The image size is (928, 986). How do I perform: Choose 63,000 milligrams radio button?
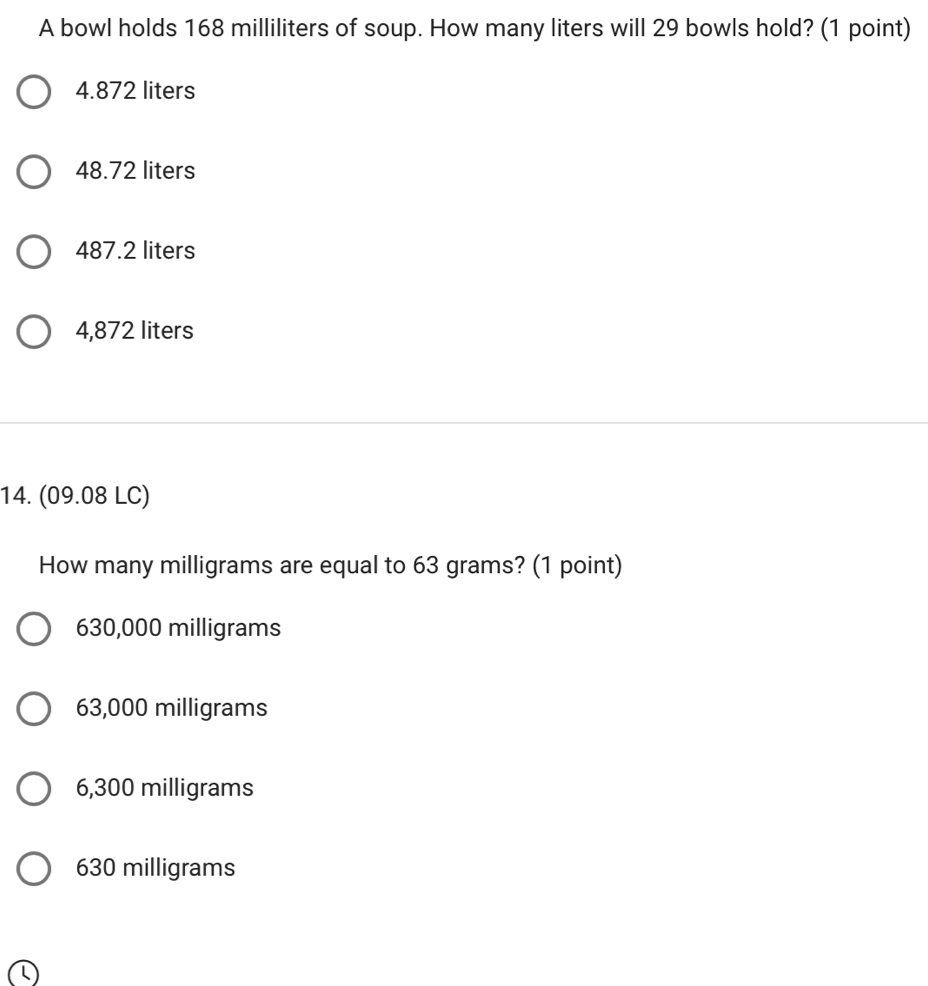point(33,709)
